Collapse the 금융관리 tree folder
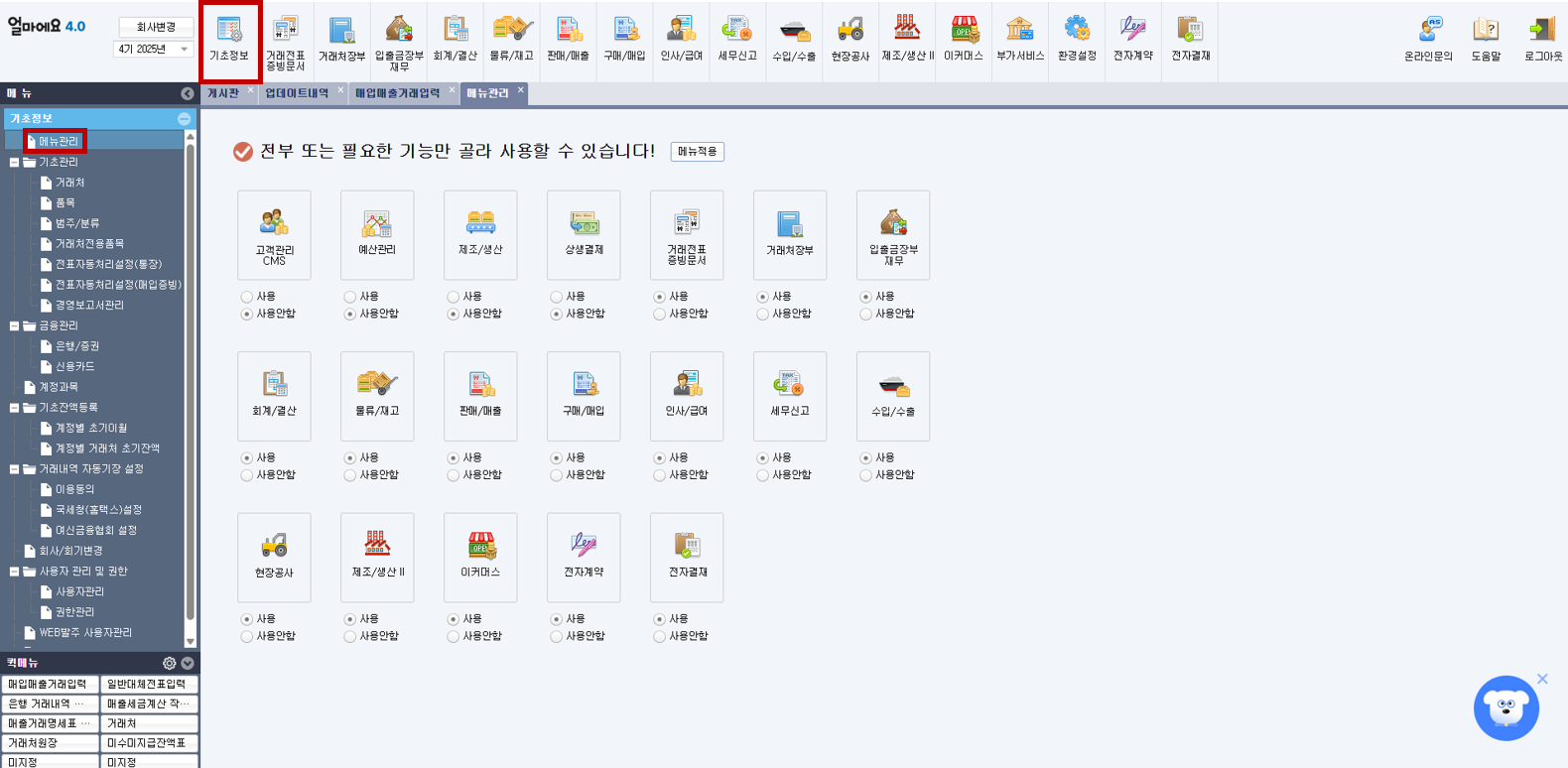Screen dimensions: 1568x768 [14, 325]
